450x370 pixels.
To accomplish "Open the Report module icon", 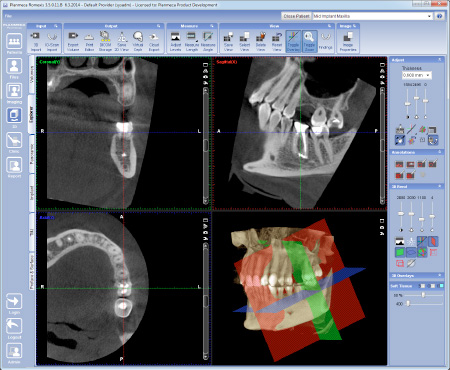I will (14, 167).
